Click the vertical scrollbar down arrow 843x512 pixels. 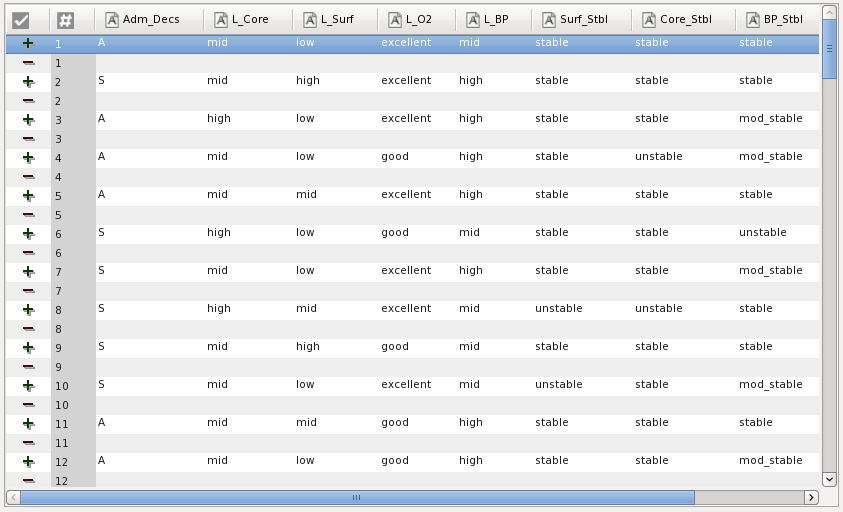(x=829, y=479)
